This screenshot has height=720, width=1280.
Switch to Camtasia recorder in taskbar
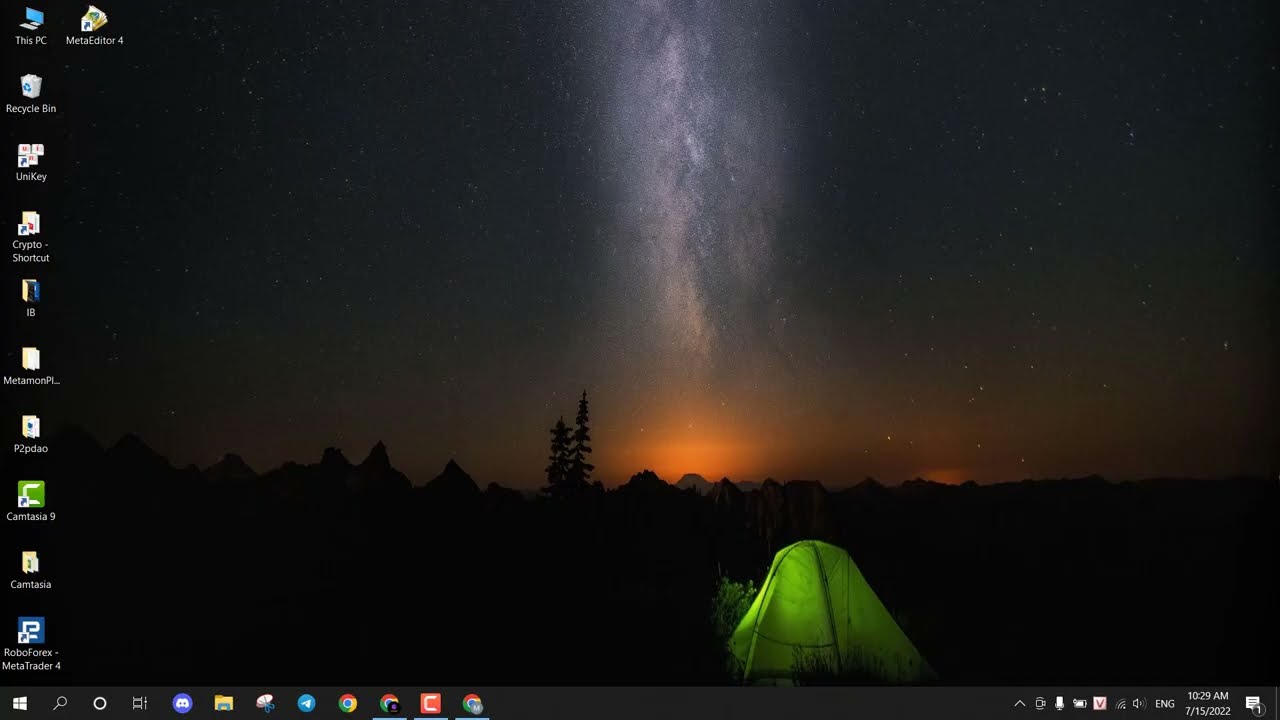(x=431, y=703)
